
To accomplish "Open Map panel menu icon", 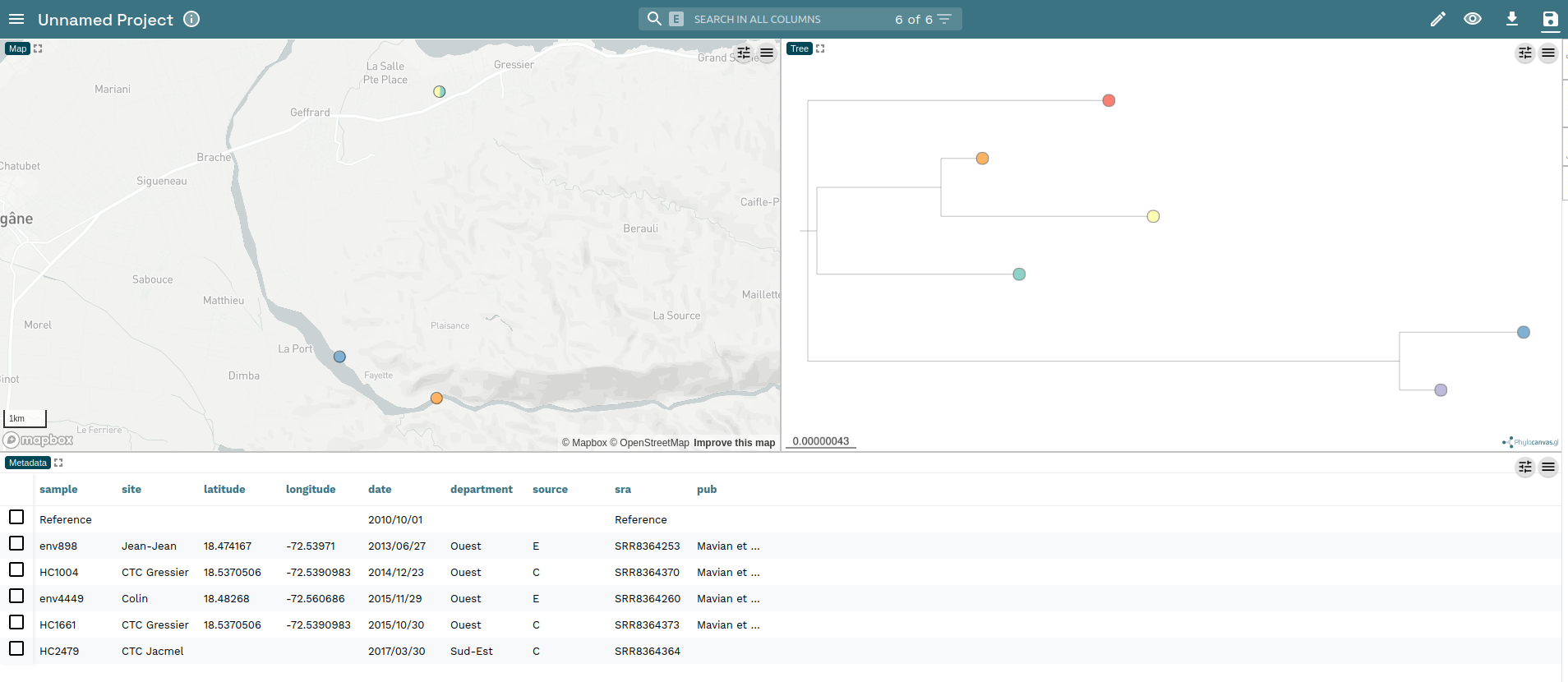I will [767, 53].
